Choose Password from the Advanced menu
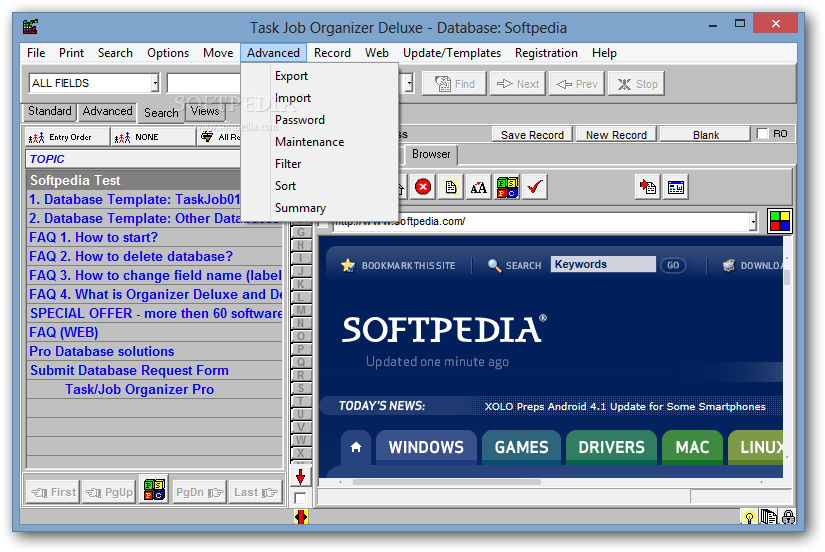The image size is (825, 552). [x=299, y=120]
